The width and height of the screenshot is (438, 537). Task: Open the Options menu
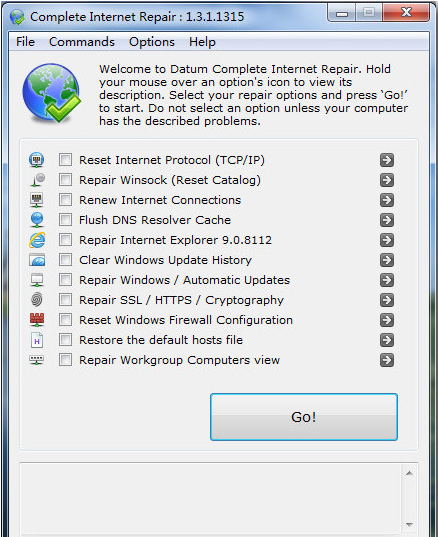(x=152, y=42)
